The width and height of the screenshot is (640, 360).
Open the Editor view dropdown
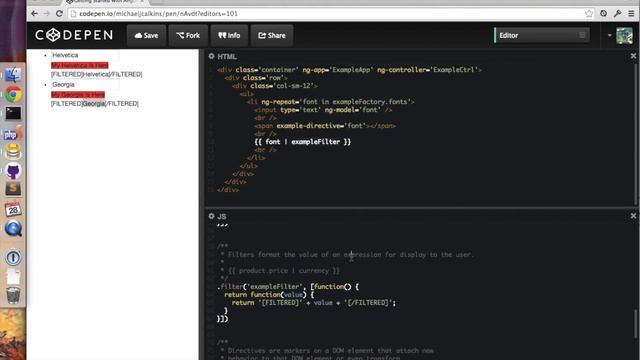[542, 35]
